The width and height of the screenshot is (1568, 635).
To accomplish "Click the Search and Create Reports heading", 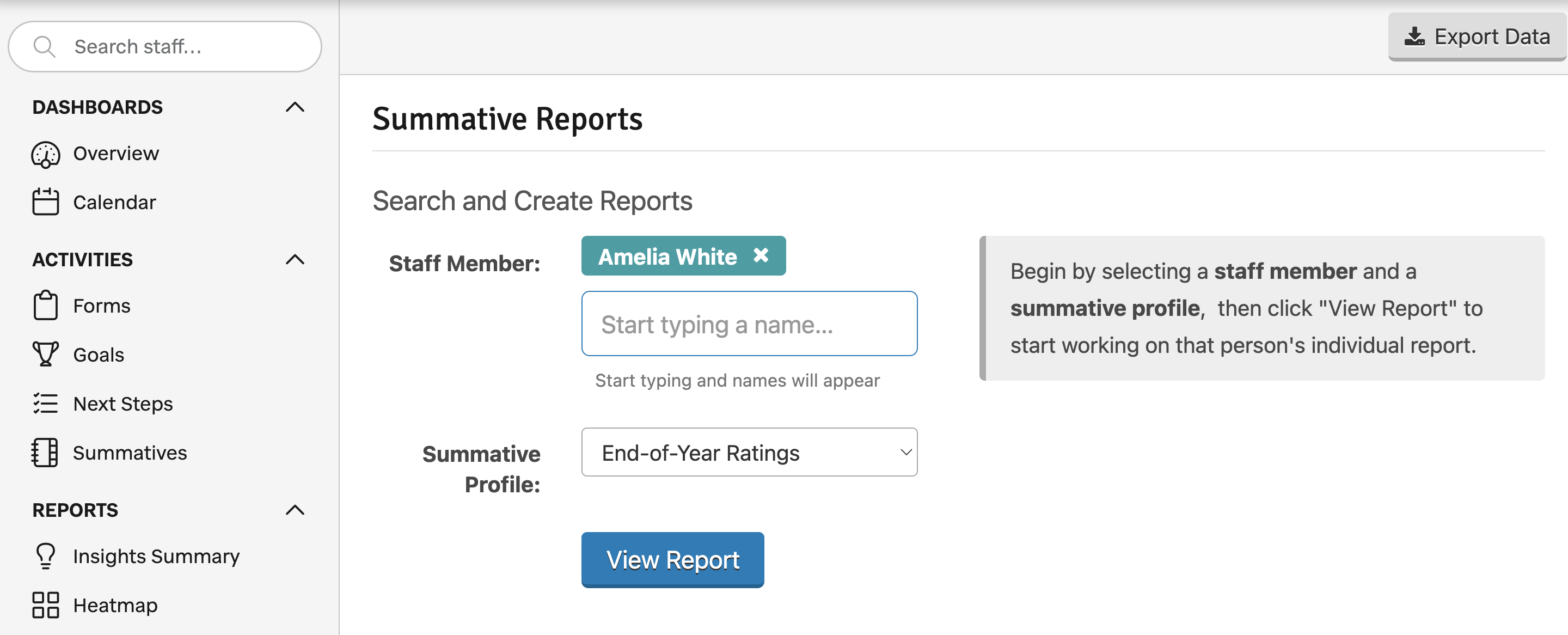I will coord(532,201).
